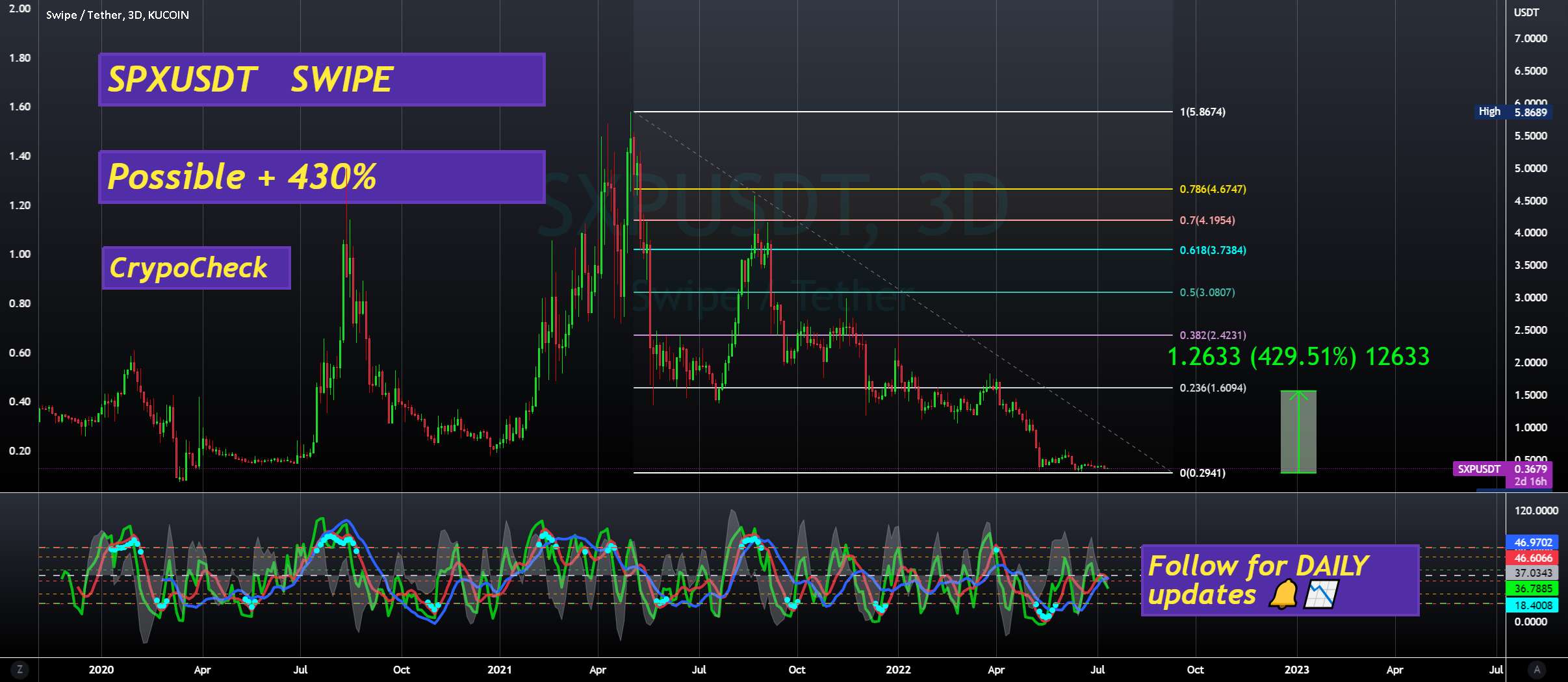Click the 0.382(2.4231) Fibonacci level label
The height and width of the screenshot is (682, 1568).
click(x=1213, y=335)
